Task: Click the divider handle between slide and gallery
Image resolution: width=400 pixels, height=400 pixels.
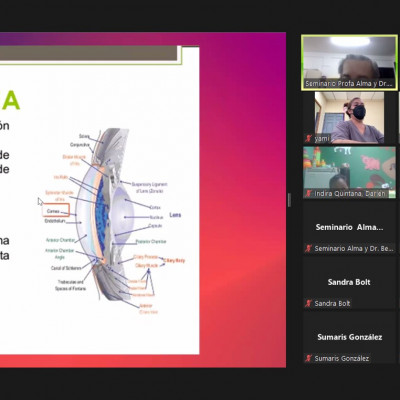Action: tap(289, 200)
